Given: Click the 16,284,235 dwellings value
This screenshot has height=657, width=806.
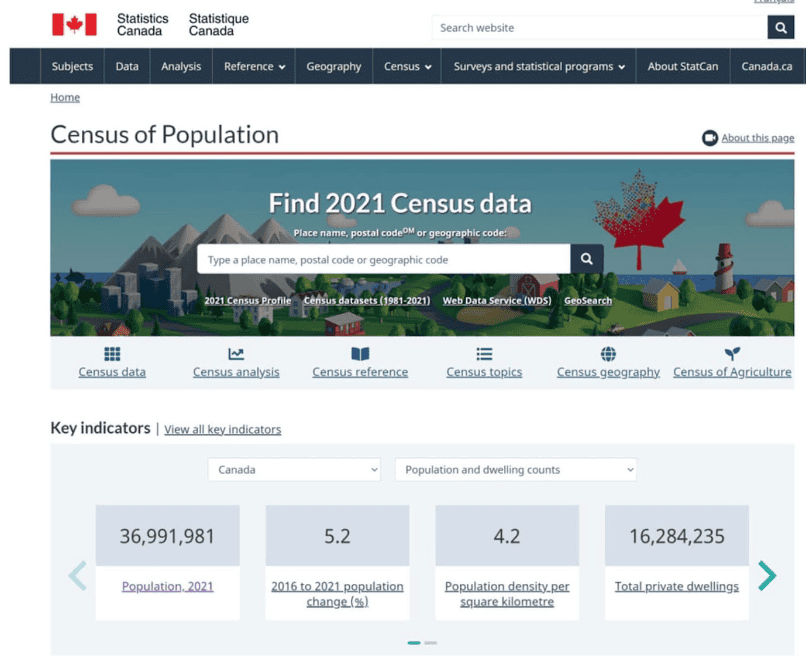Looking at the screenshot, I should [x=677, y=536].
